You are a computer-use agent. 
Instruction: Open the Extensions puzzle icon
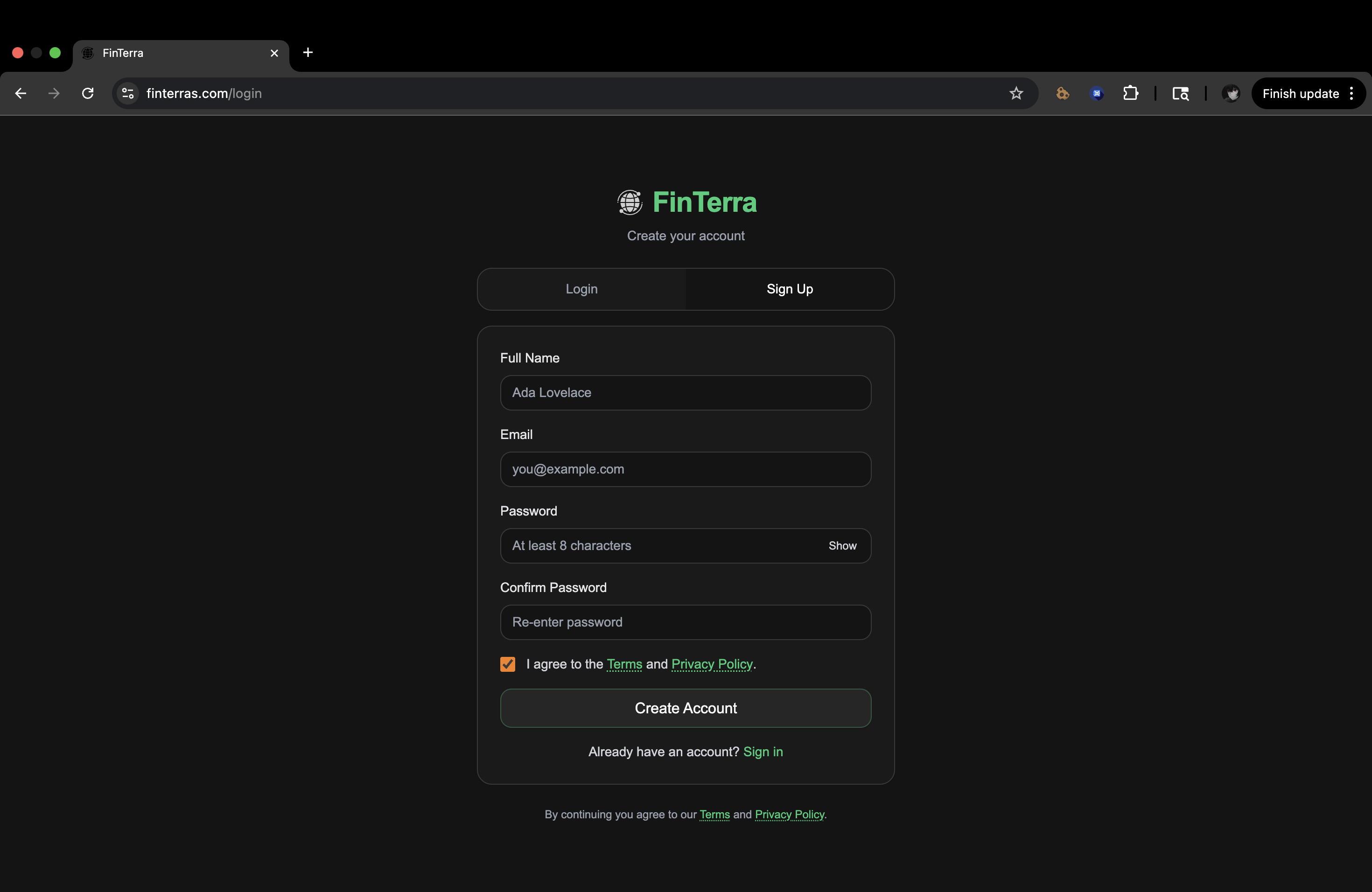pos(1130,93)
